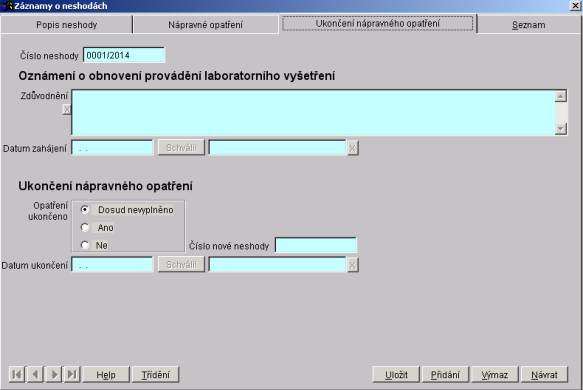The height and width of the screenshot is (390, 583).
Task: Clear the Zdůvodnění text with X button
Action: pyautogui.click(x=67, y=109)
